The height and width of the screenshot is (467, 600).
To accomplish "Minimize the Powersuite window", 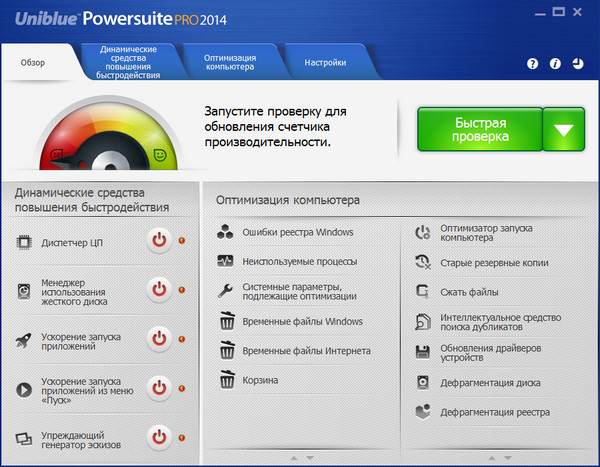I will click(x=540, y=14).
